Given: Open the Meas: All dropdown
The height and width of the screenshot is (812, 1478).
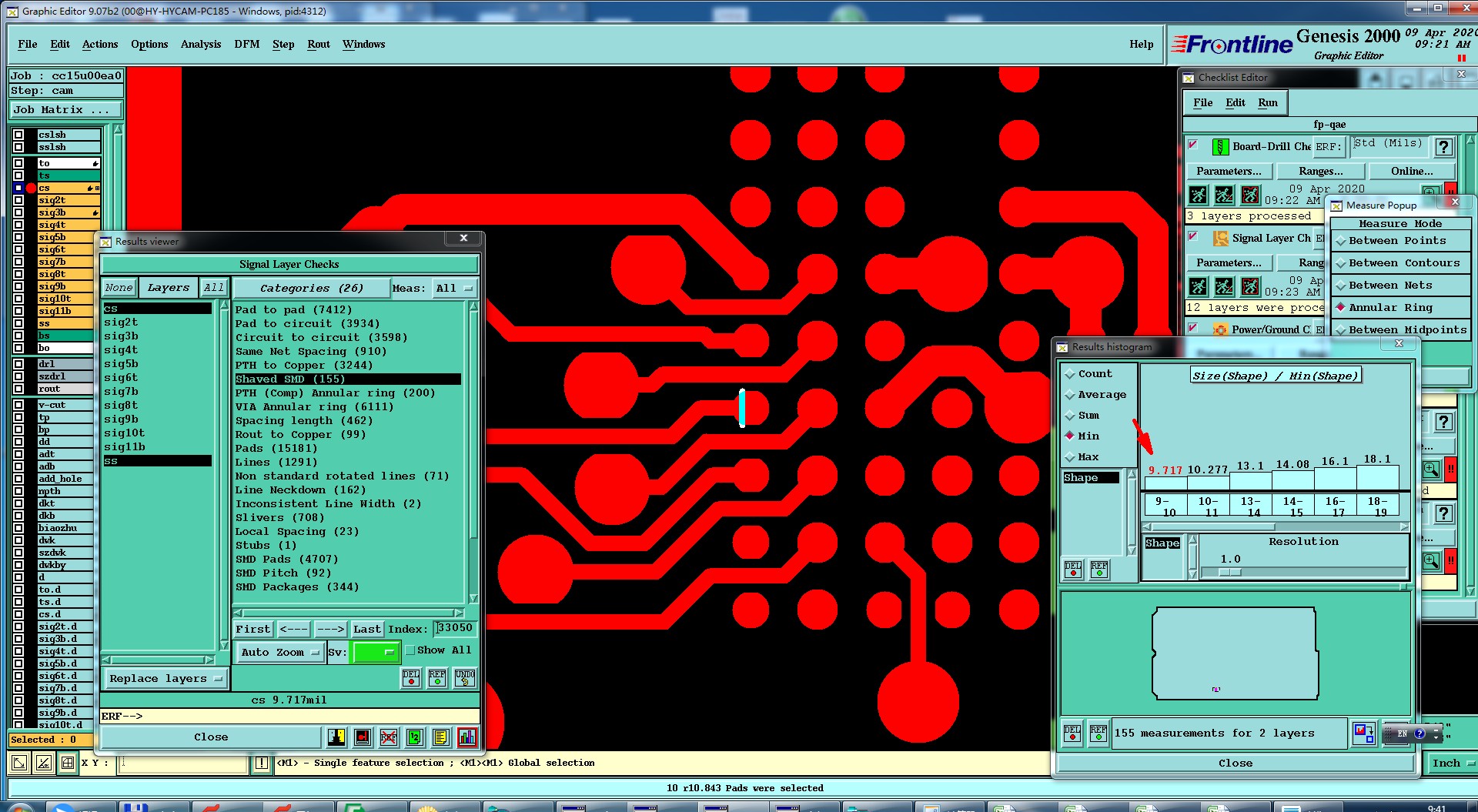Looking at the screenshot, I should (454, 289).
